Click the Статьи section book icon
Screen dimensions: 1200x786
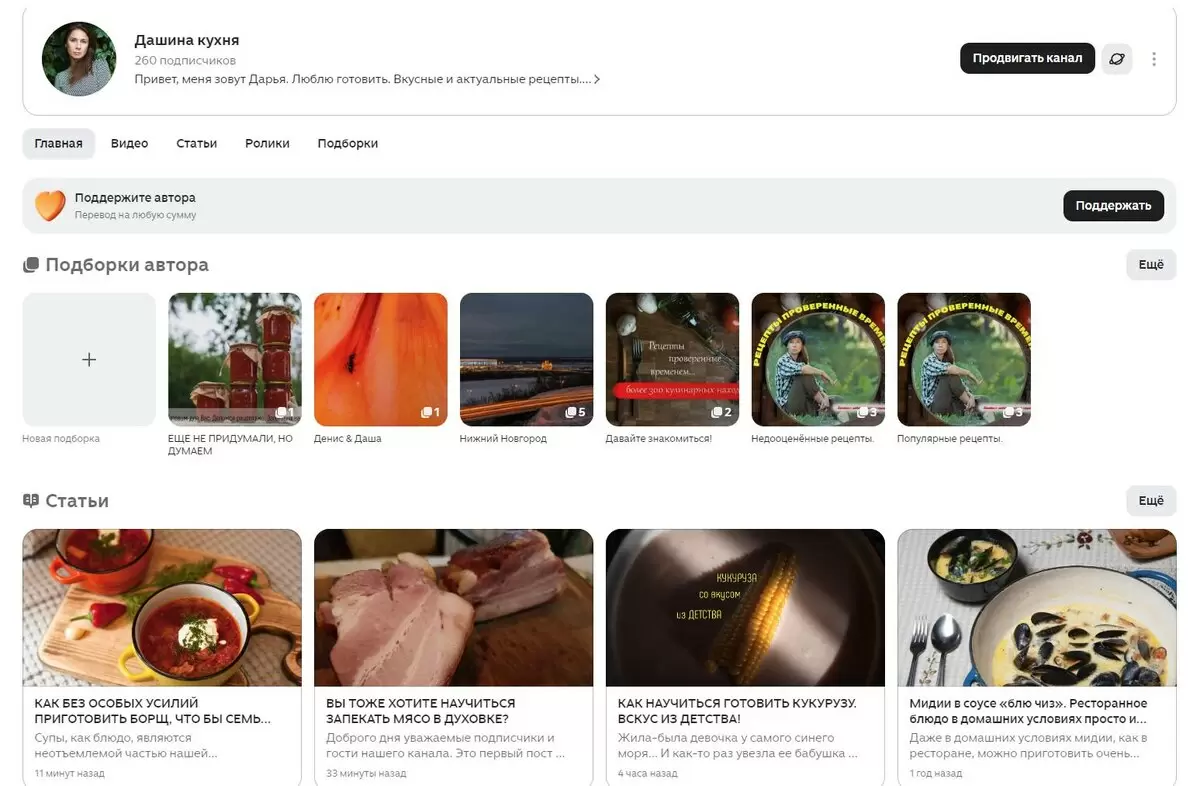point(31,500)
